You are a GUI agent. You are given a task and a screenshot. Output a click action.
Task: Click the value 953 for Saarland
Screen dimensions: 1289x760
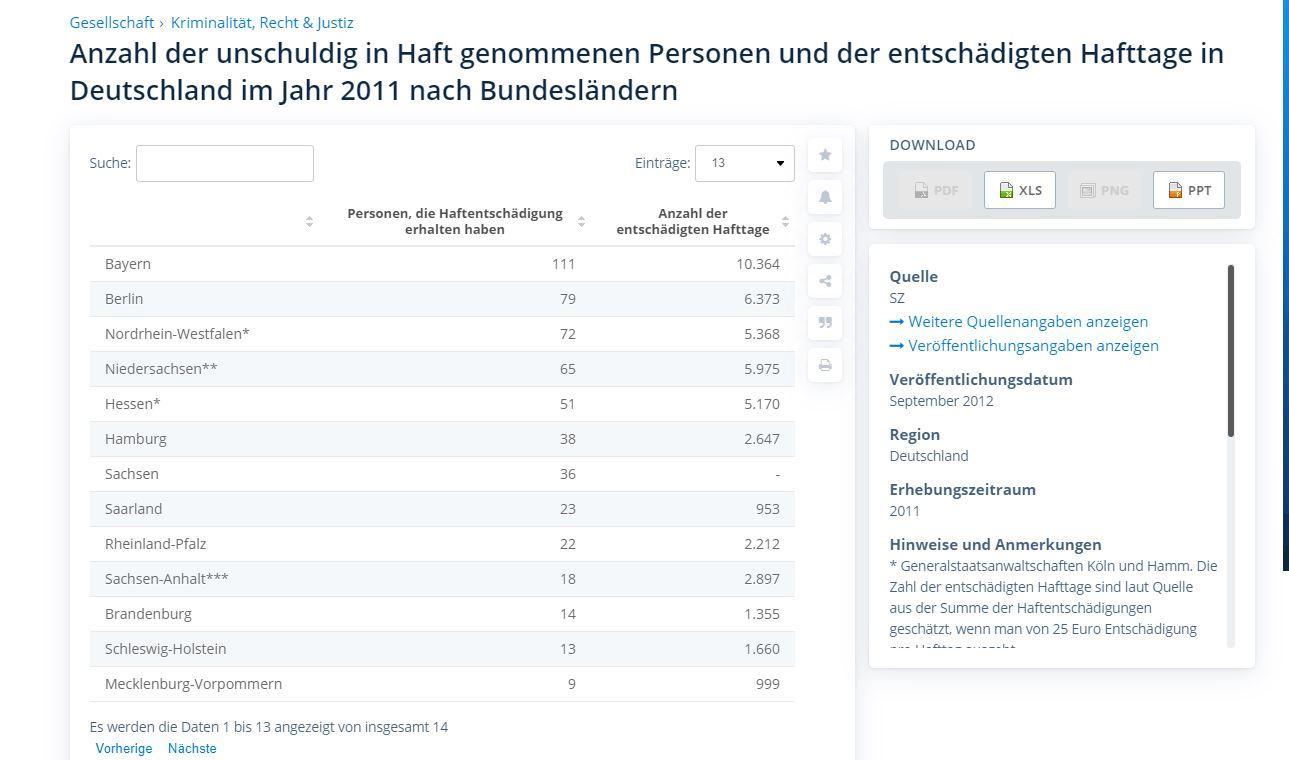(768, 509)
